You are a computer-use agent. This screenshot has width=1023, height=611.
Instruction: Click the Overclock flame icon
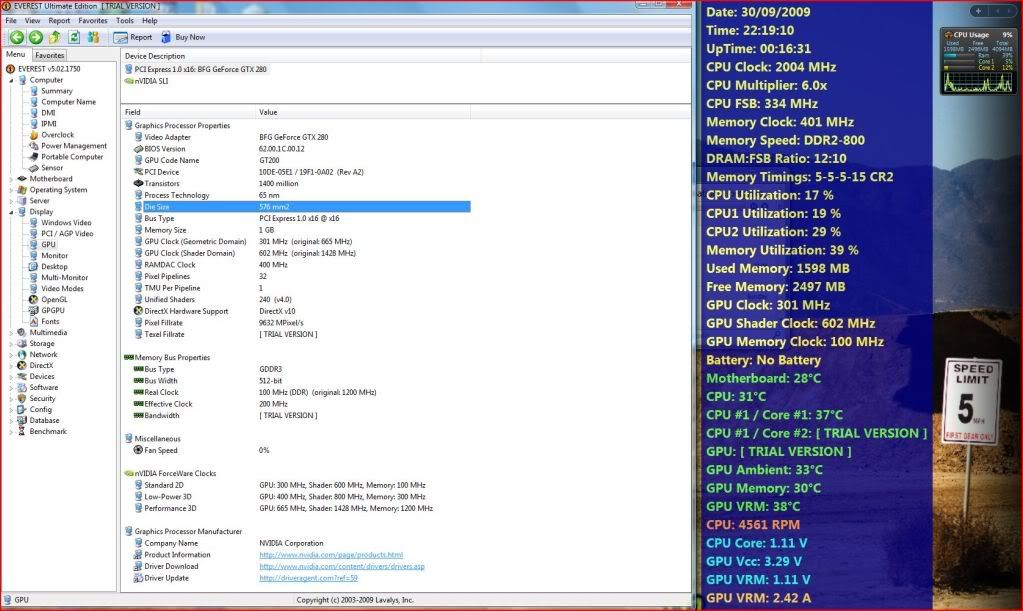pyautogui.click(x=34, y=135)
